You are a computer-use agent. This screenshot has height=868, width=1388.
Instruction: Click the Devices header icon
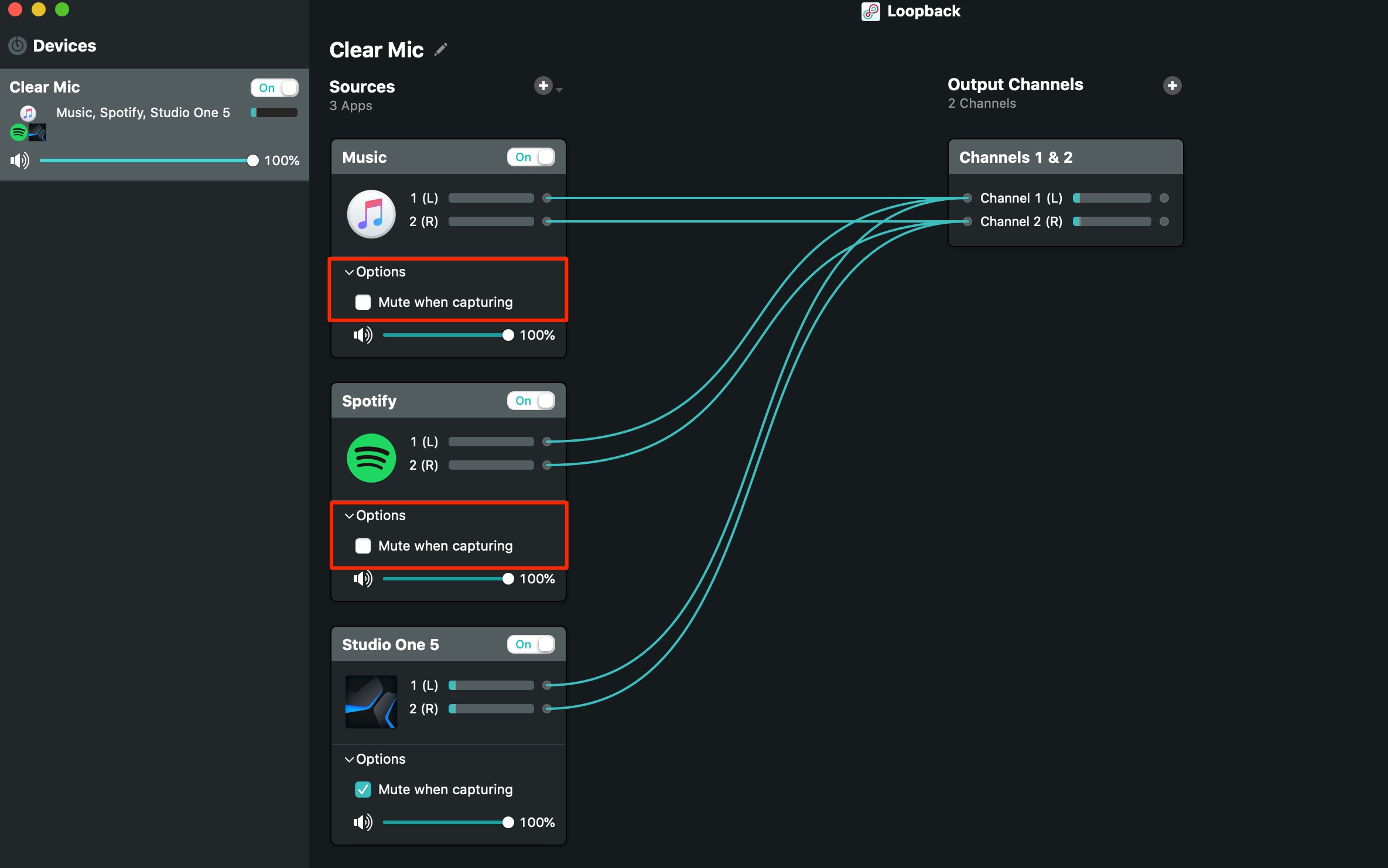pyautogui.click(x=18, y=46)
